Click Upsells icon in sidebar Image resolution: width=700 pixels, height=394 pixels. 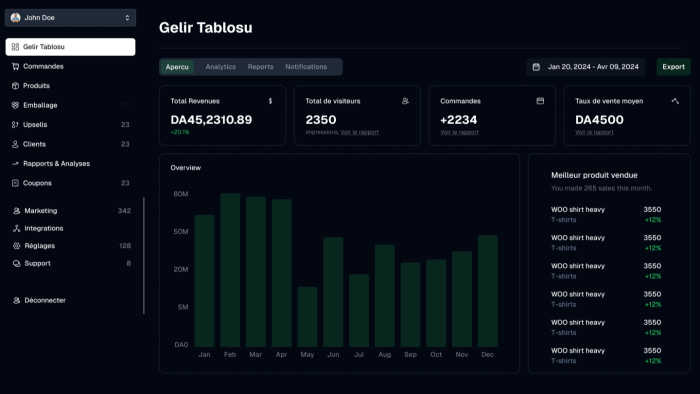[x=15, y=125]
